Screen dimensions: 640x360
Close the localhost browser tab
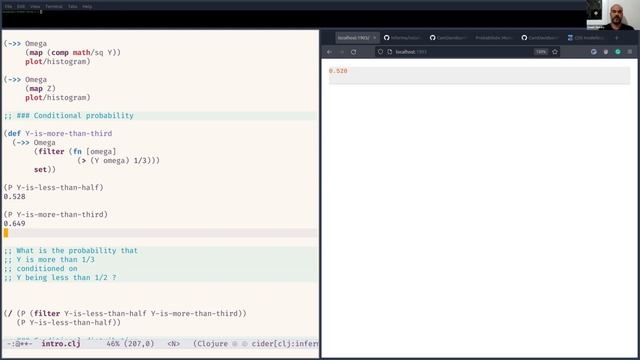pyautogui.click(x=375, y=38)
